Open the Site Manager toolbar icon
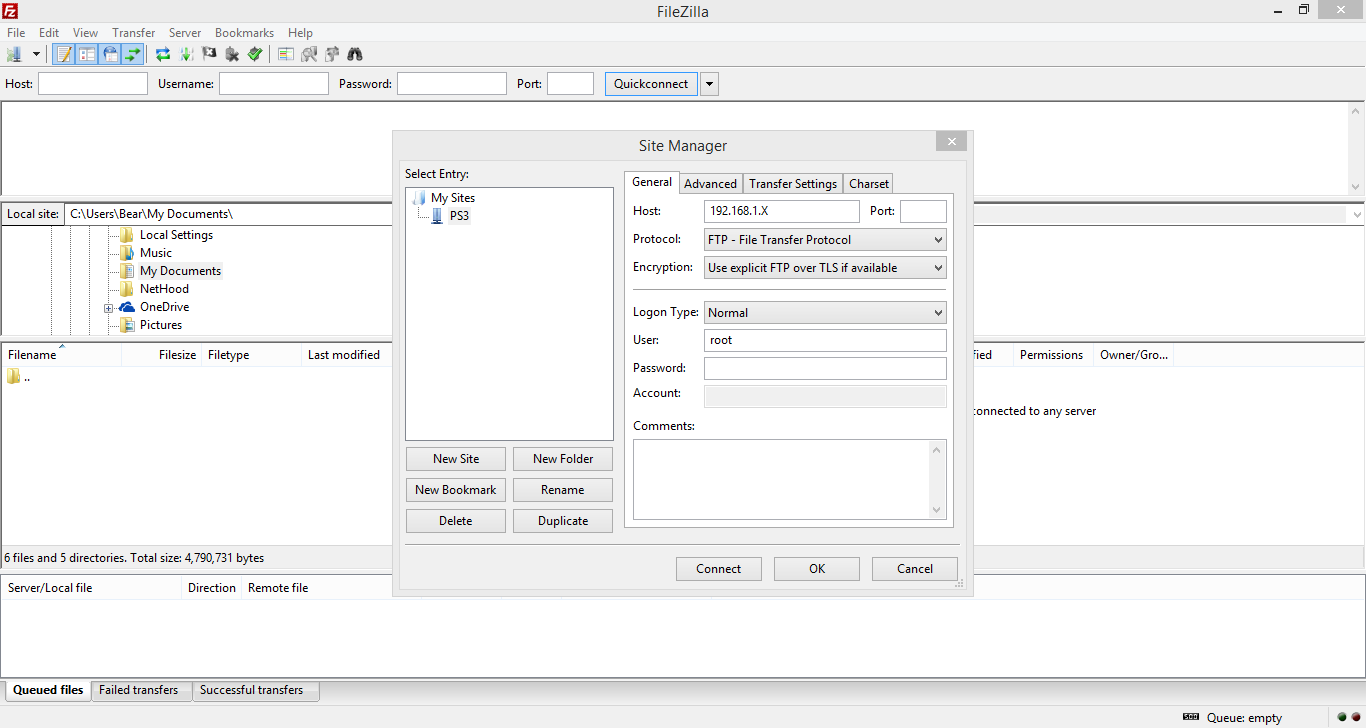The width and height of the screenshot is (1366, 728). tap(15, 54)
